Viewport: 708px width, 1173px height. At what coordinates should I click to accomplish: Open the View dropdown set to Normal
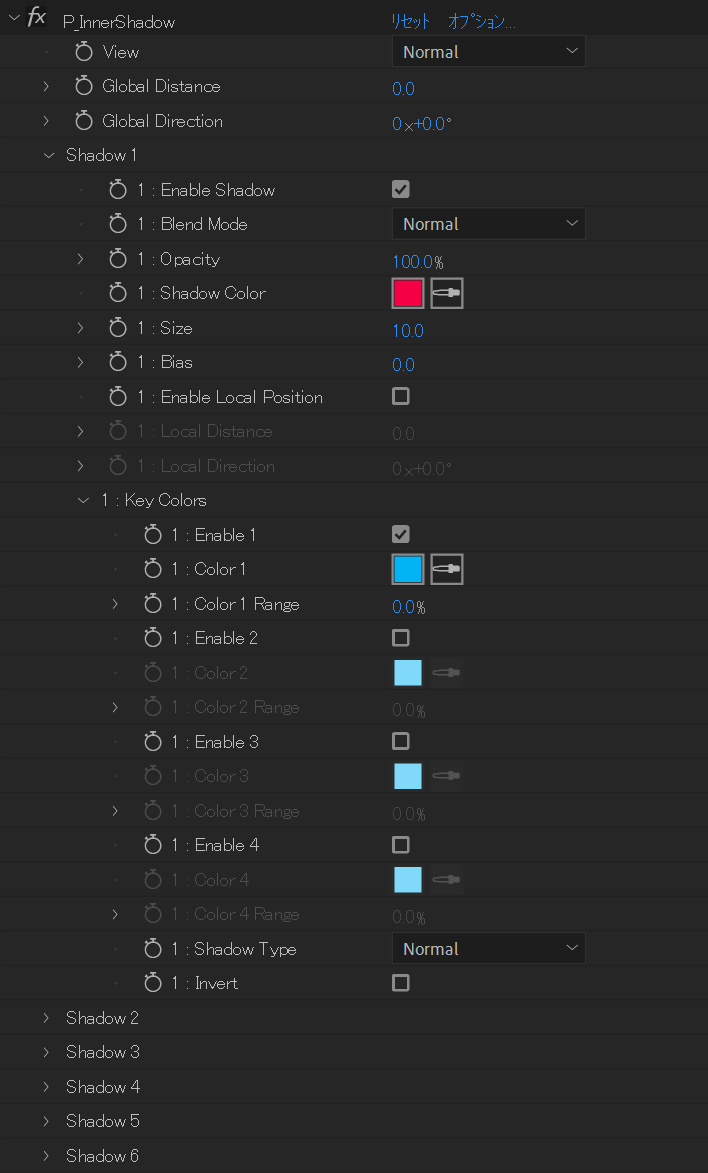[489, 52]
